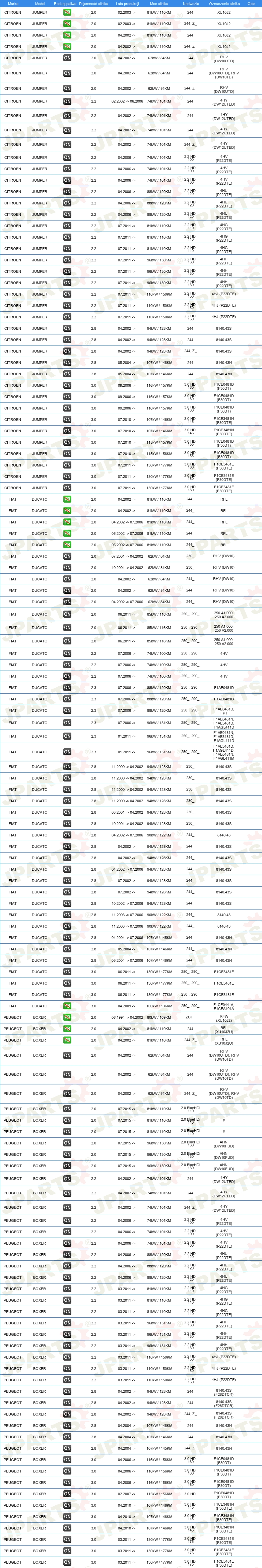Click the Moc silnika column header
This screenshot has width=262, height=1568.
click(159, 4)
